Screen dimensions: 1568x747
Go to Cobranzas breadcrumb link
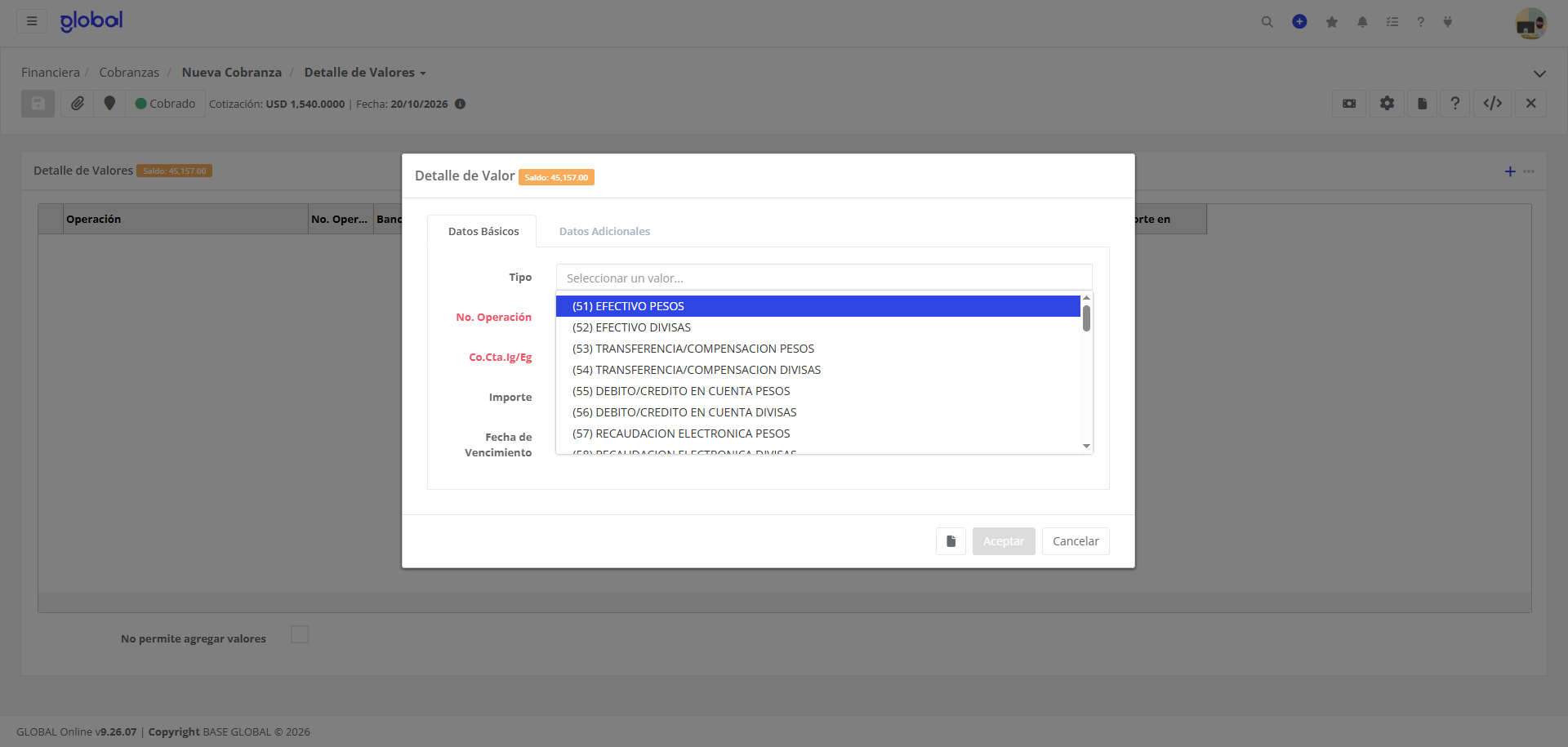pyautogui.click(x=129, y=73)
